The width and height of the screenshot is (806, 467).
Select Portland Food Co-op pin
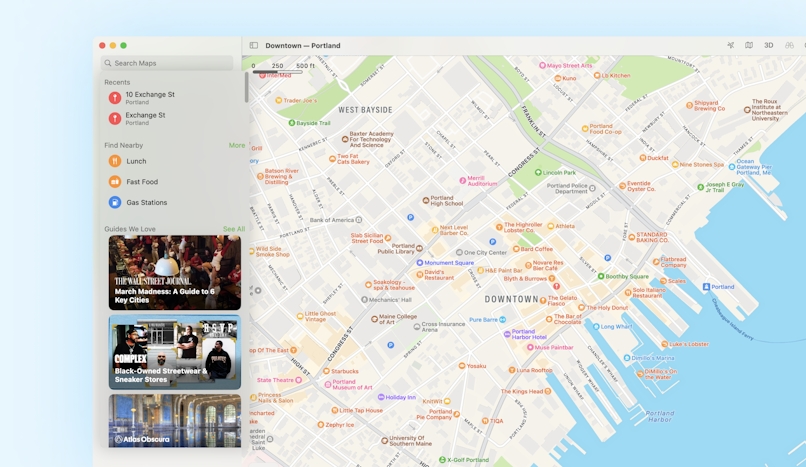point(585,129)
